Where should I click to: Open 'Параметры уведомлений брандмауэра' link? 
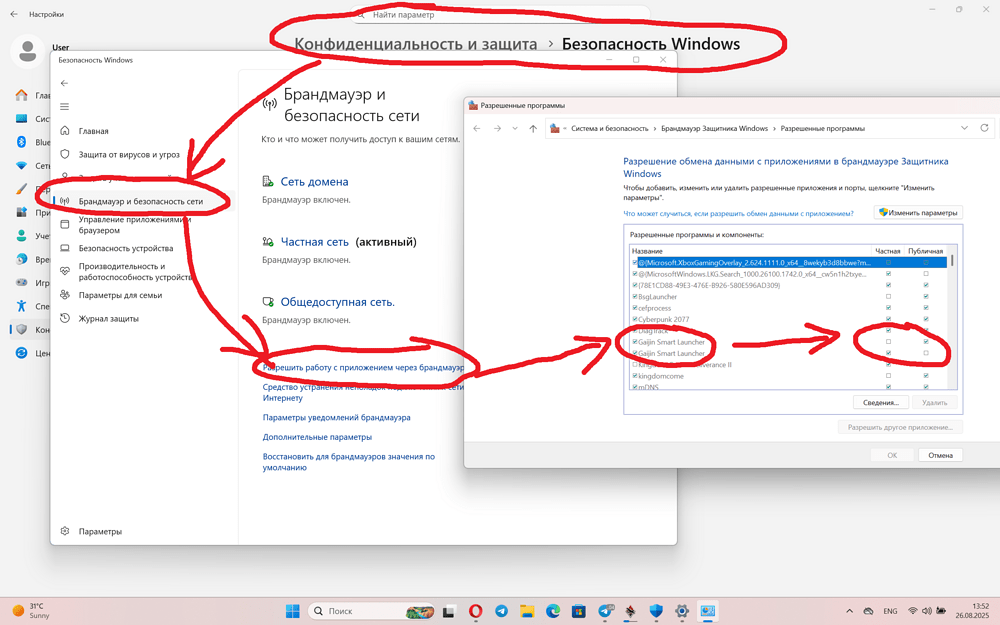click(337, 417)
